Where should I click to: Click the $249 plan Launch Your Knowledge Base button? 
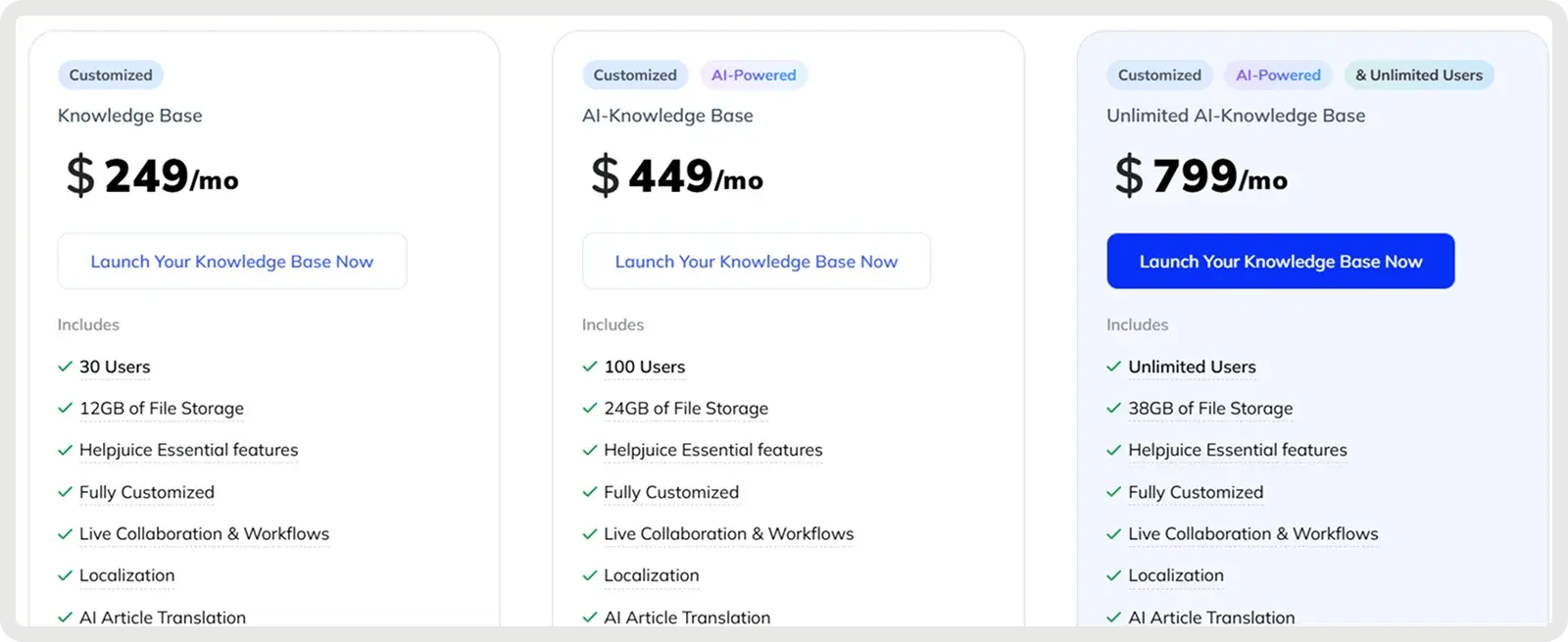coord(232,262)
